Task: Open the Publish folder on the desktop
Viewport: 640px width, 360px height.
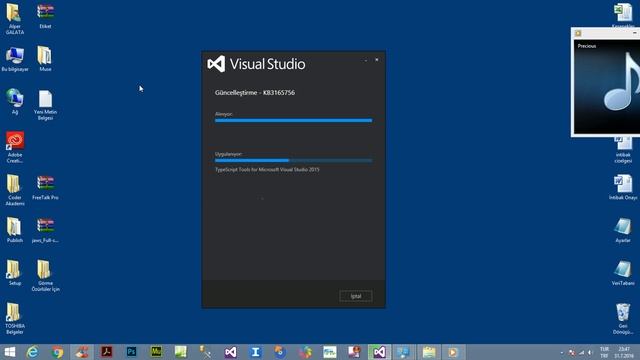Action: (x=15, y=230)
